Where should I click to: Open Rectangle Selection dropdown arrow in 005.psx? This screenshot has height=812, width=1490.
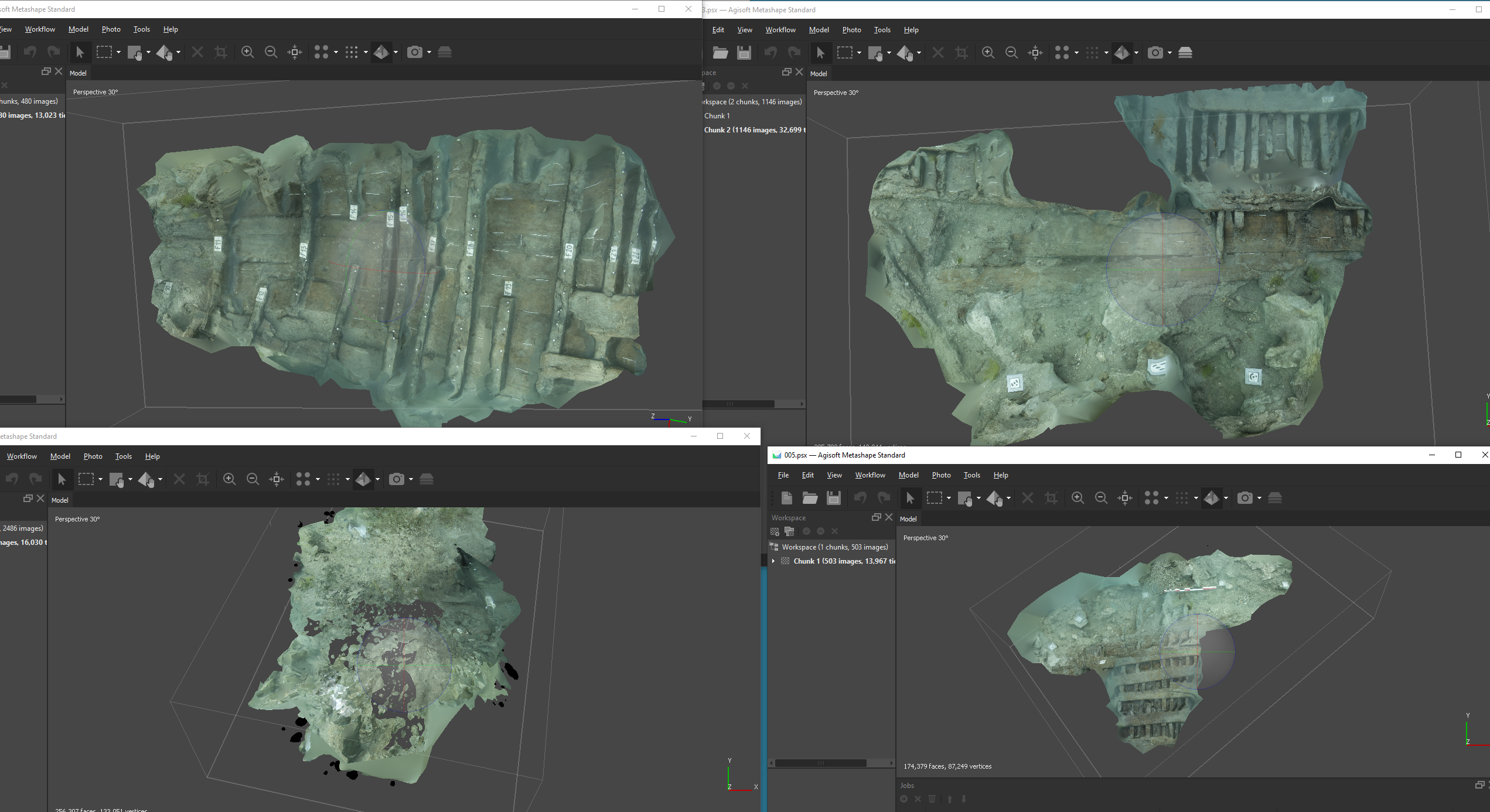point(949,498)
